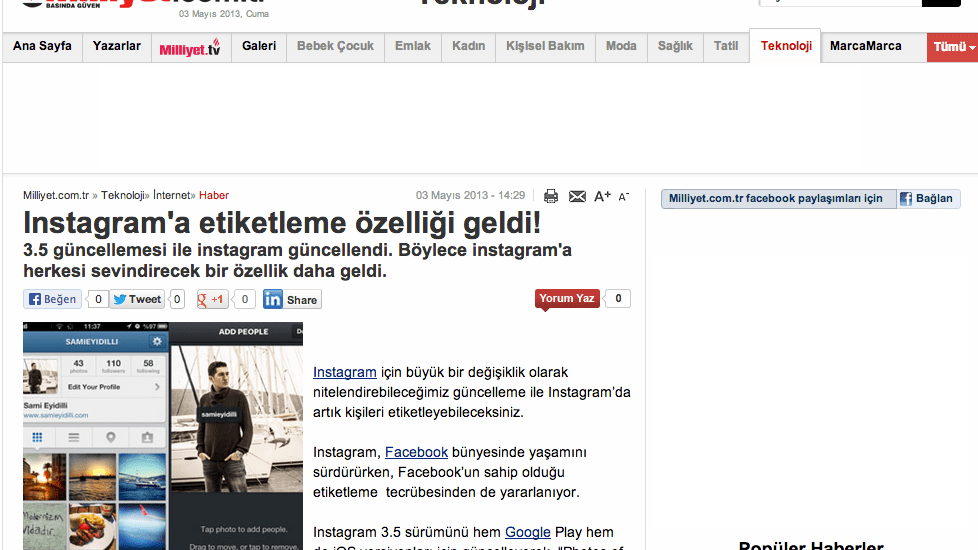Screen dimensions: 978x550
Task: Follow the Google hyperlink in article
Action: tap(528, 532)
